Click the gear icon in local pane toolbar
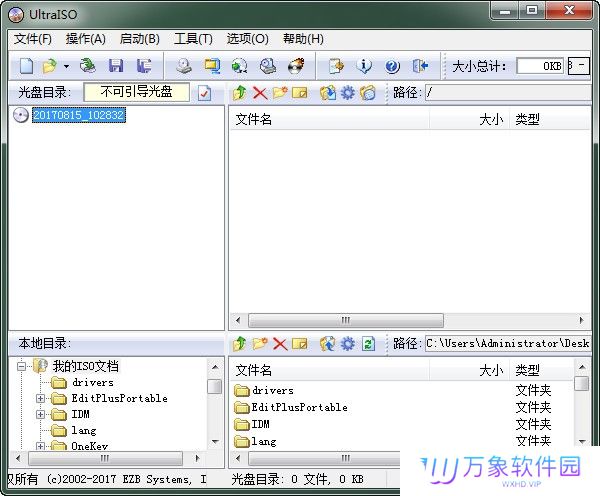The width and height of the screenshot is (600, 496). [348, 344]
